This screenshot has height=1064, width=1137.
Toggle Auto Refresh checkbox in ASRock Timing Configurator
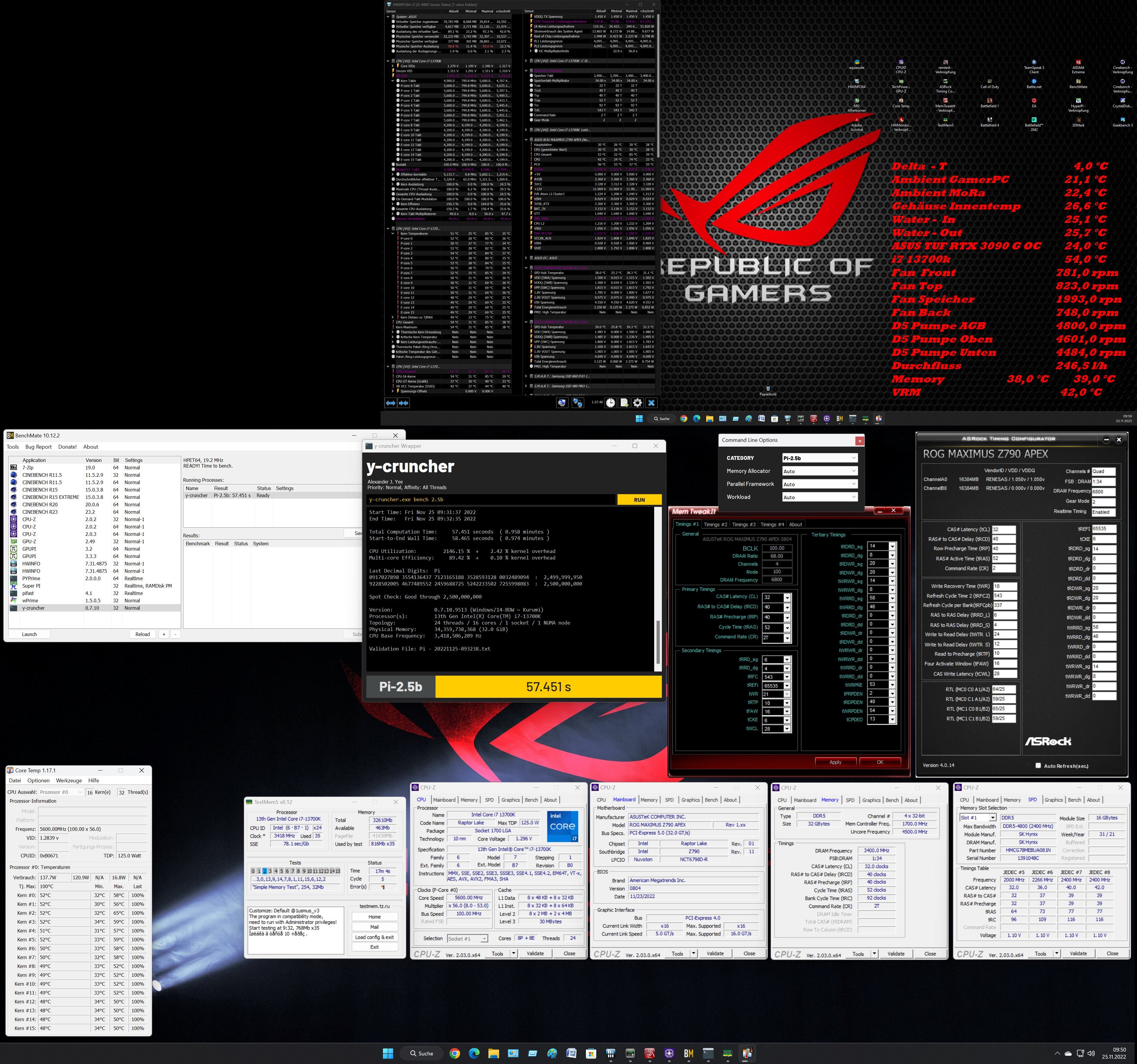(x=1038, y=765)
